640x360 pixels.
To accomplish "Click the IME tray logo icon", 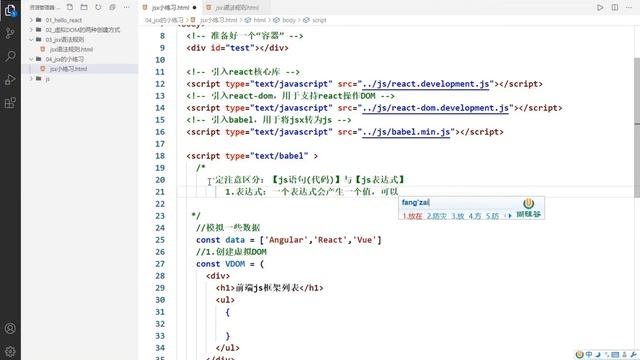I will [x=580, y=355].
